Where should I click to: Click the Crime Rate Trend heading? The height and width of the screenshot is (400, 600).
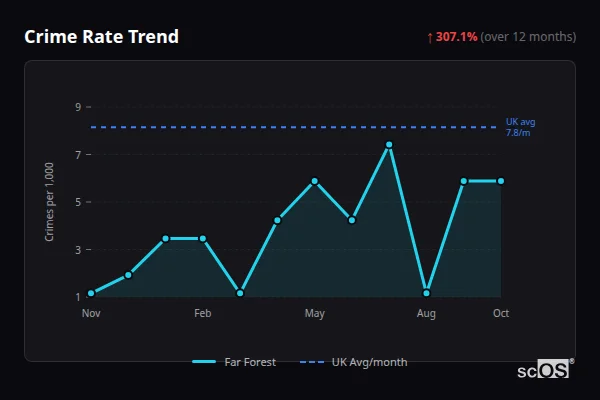(x=101, y=37)
